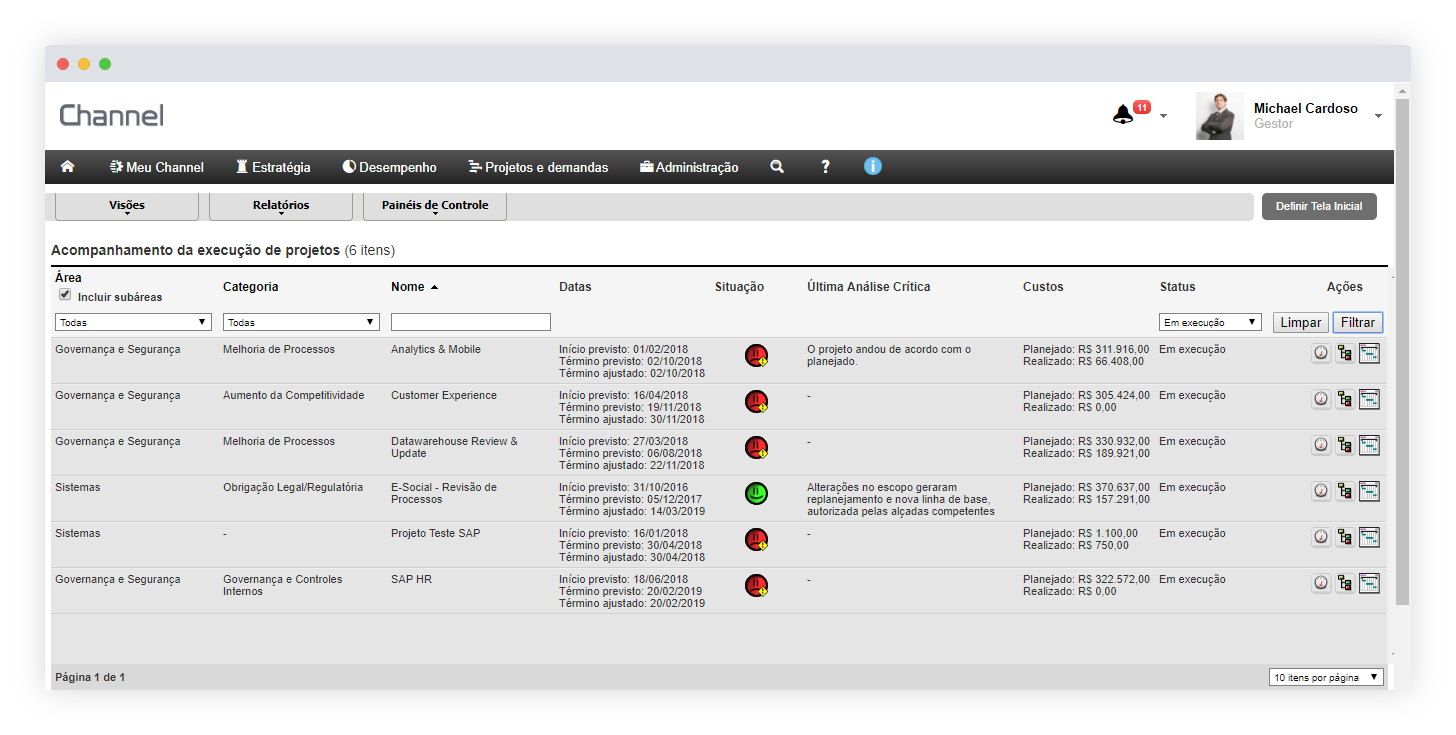The image size is (1456, 735).
Task: Change the items per page dropdown
Action: (1326, 677)
